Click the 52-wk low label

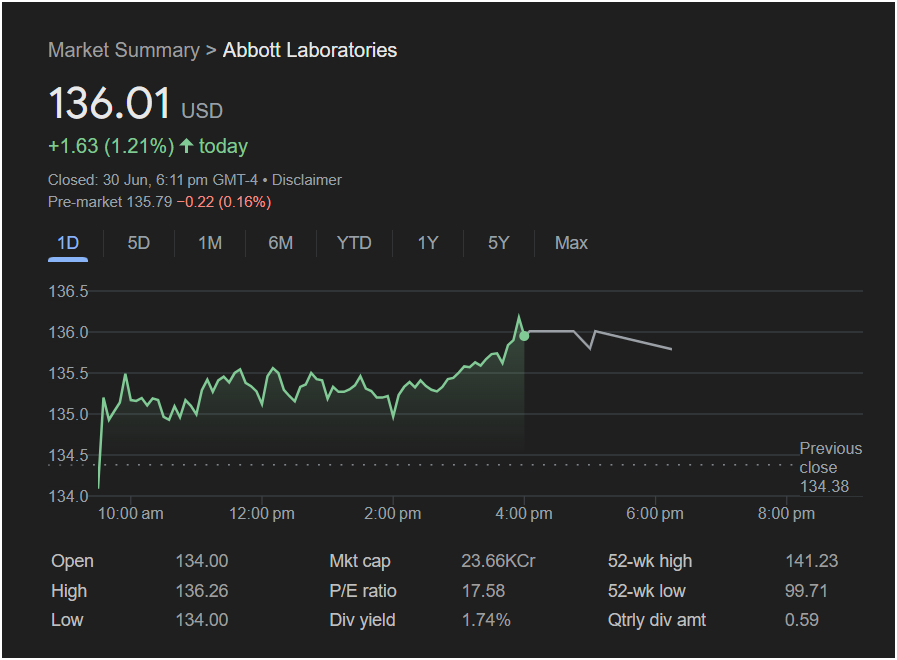[646, 591]
